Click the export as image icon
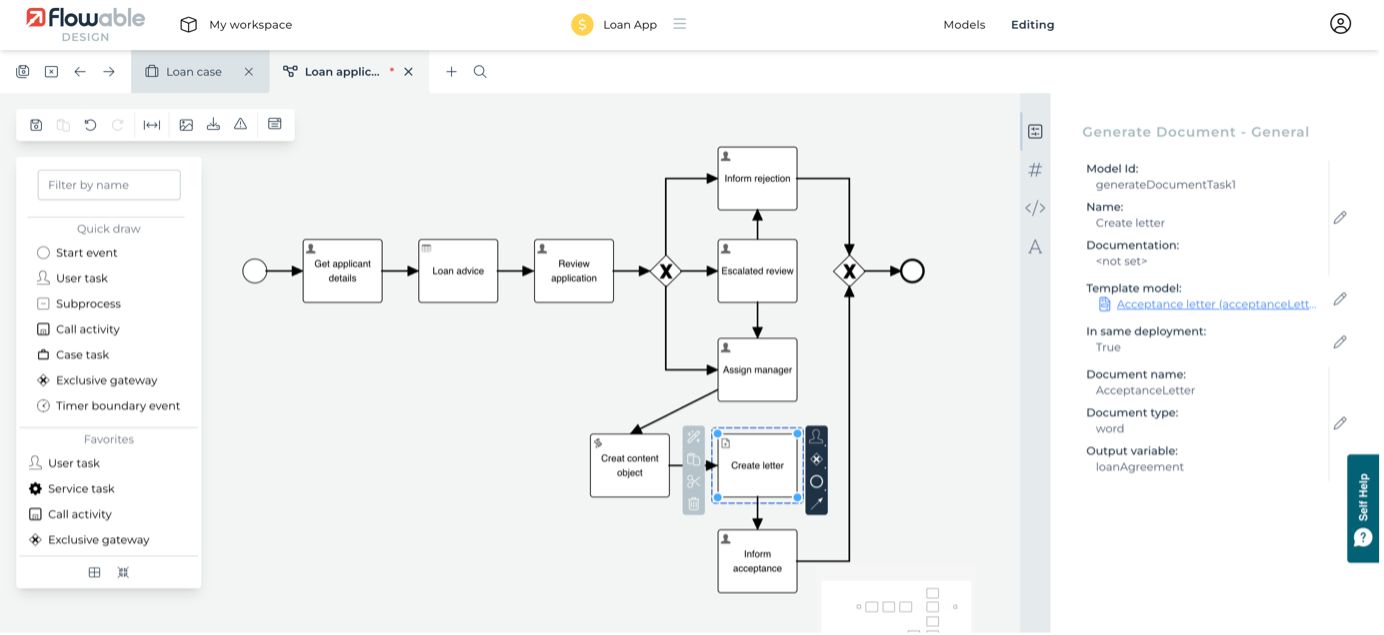 (x=186, y=125)
